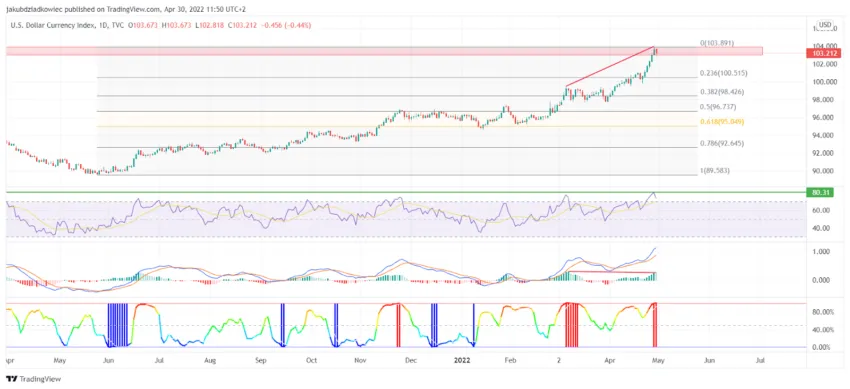Click the green 80.31 RSI value tag
850x389 pixels.
click(820, 192)
